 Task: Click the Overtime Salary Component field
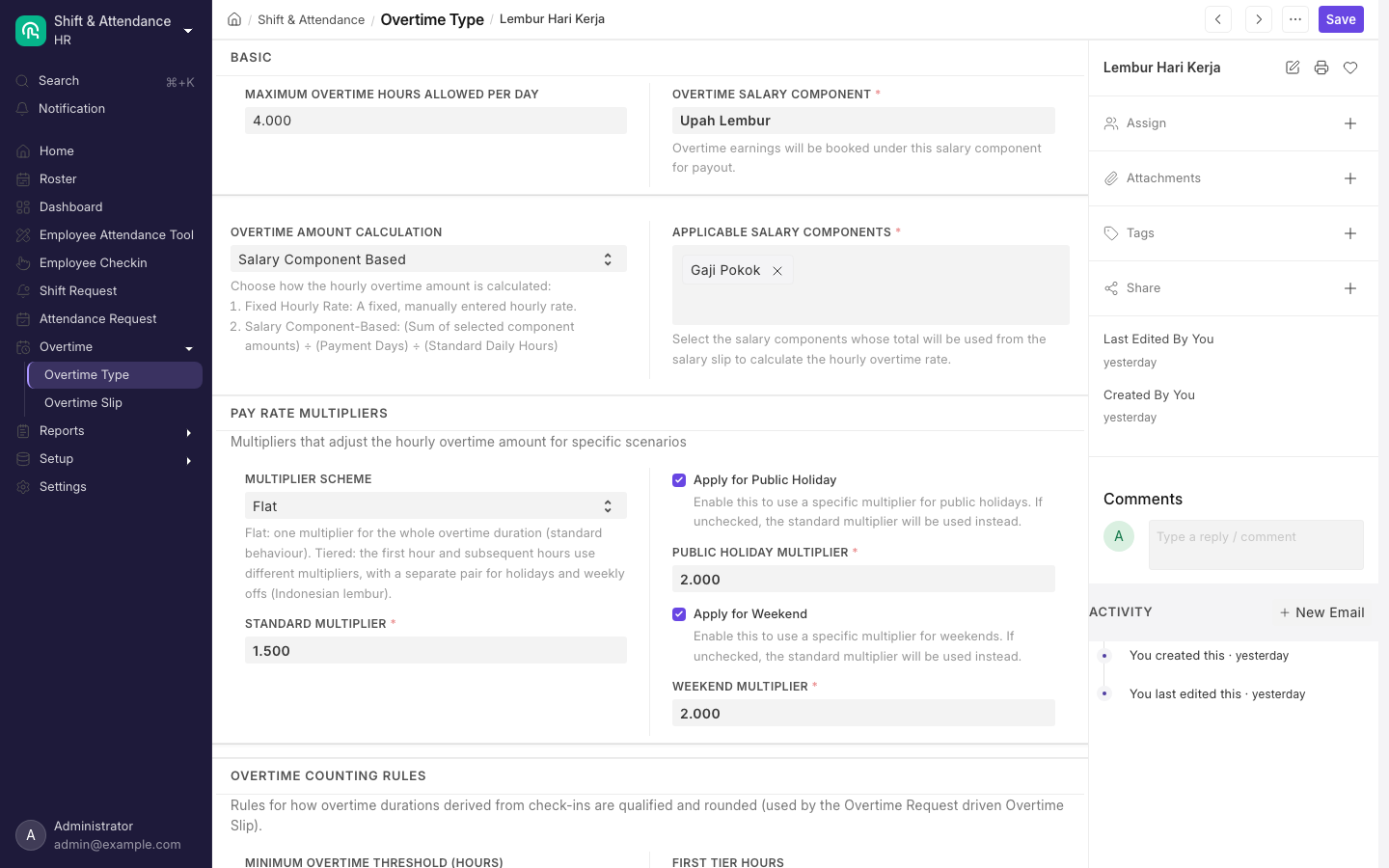click(x=863, y=121)
